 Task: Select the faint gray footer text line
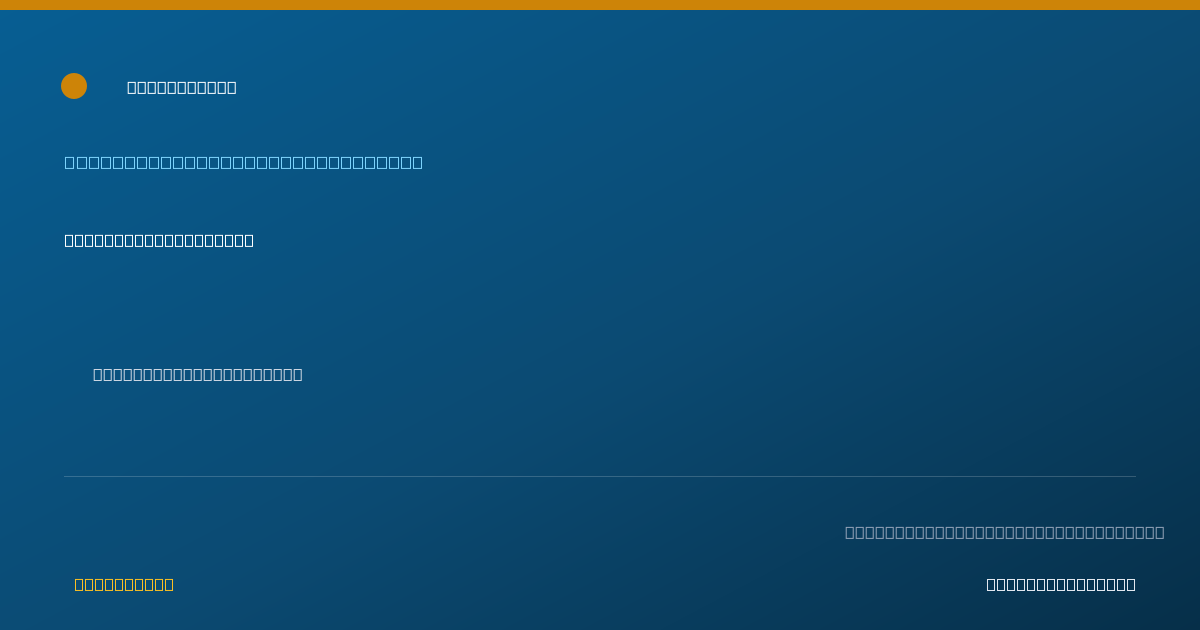pyautogui.click(x=1004, y=532)
